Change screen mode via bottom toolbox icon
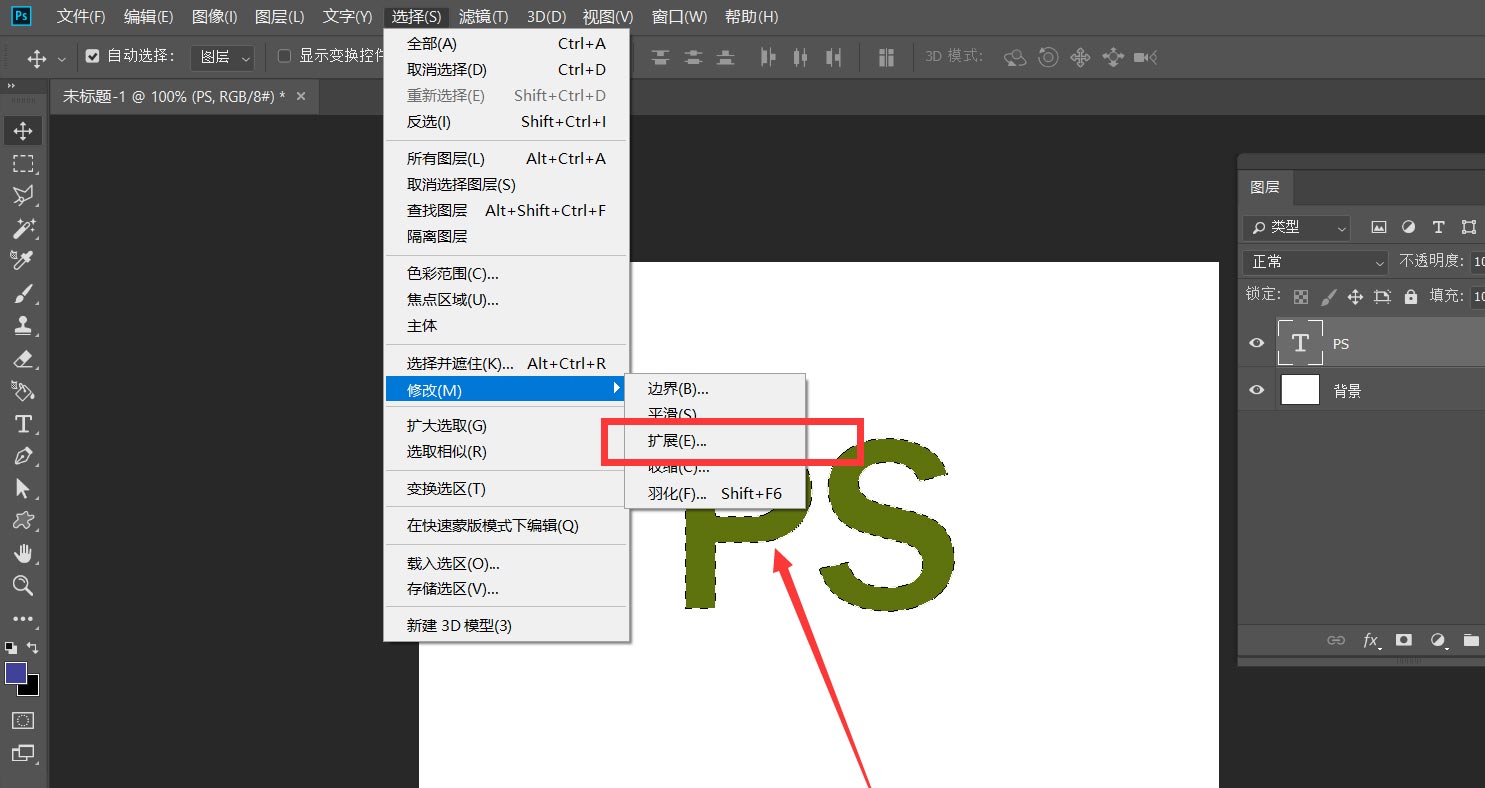The width and height of the screenshot is (1485, 788). pyautogui.click(x=23, y=753)
